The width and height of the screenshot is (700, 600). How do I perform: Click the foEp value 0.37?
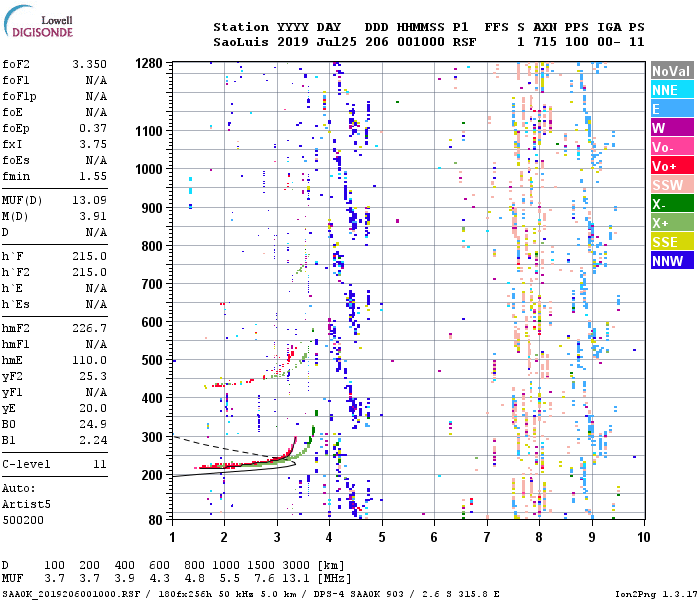pyautogui.click(x=93, y=128)
